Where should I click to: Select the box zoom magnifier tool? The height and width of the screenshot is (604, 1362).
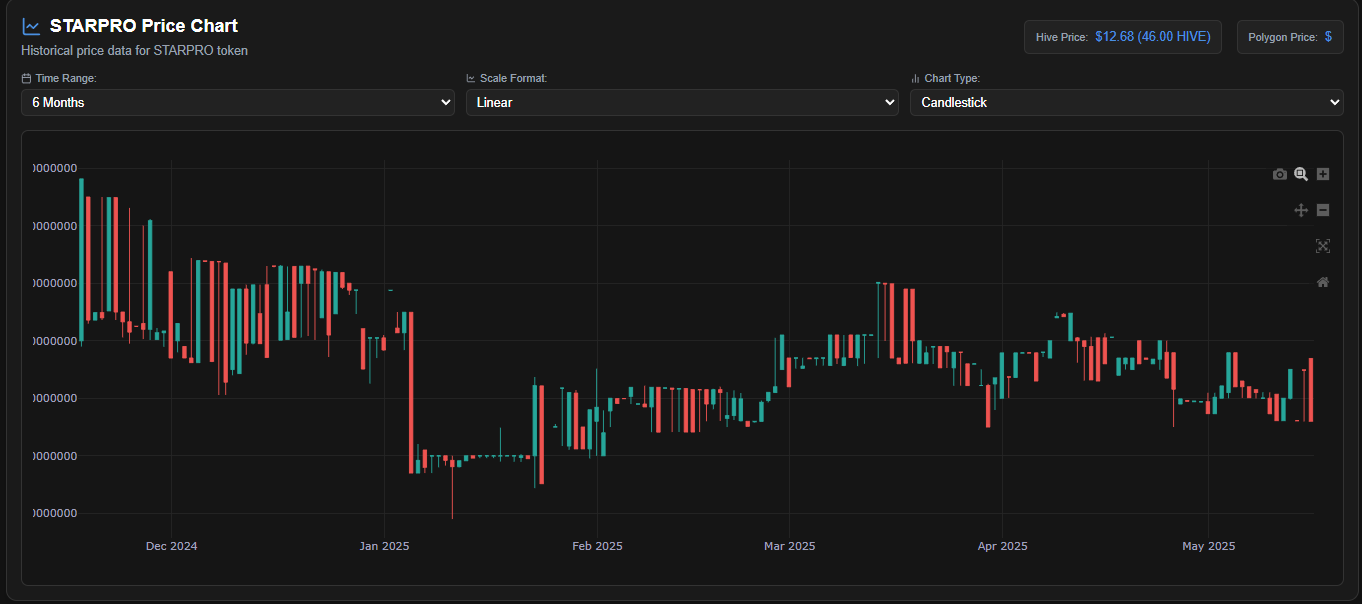coord(1301,174)
